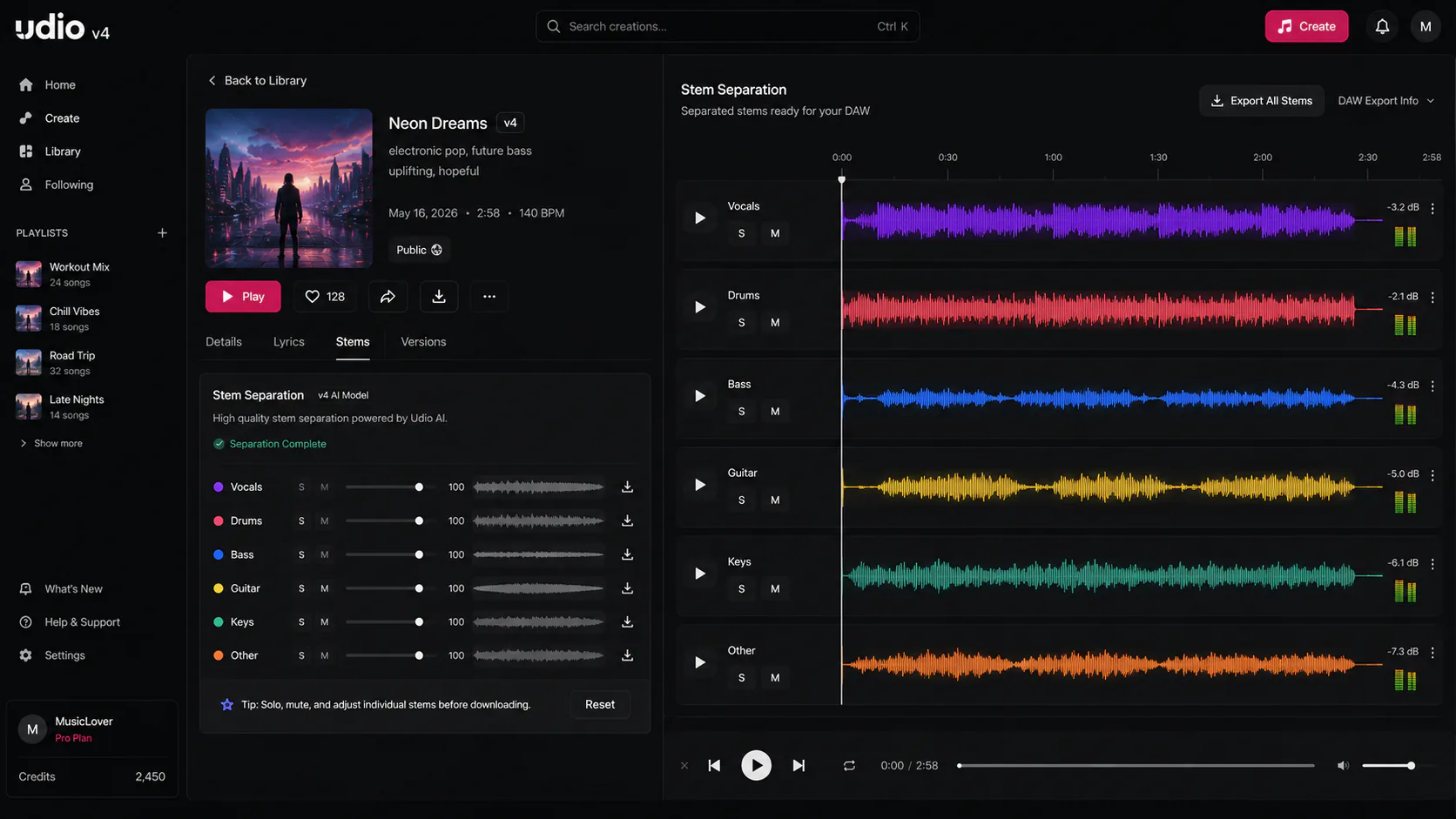Click Export All Stems
Viewport: 1456px width, 819px height.
click(1262, 101)
